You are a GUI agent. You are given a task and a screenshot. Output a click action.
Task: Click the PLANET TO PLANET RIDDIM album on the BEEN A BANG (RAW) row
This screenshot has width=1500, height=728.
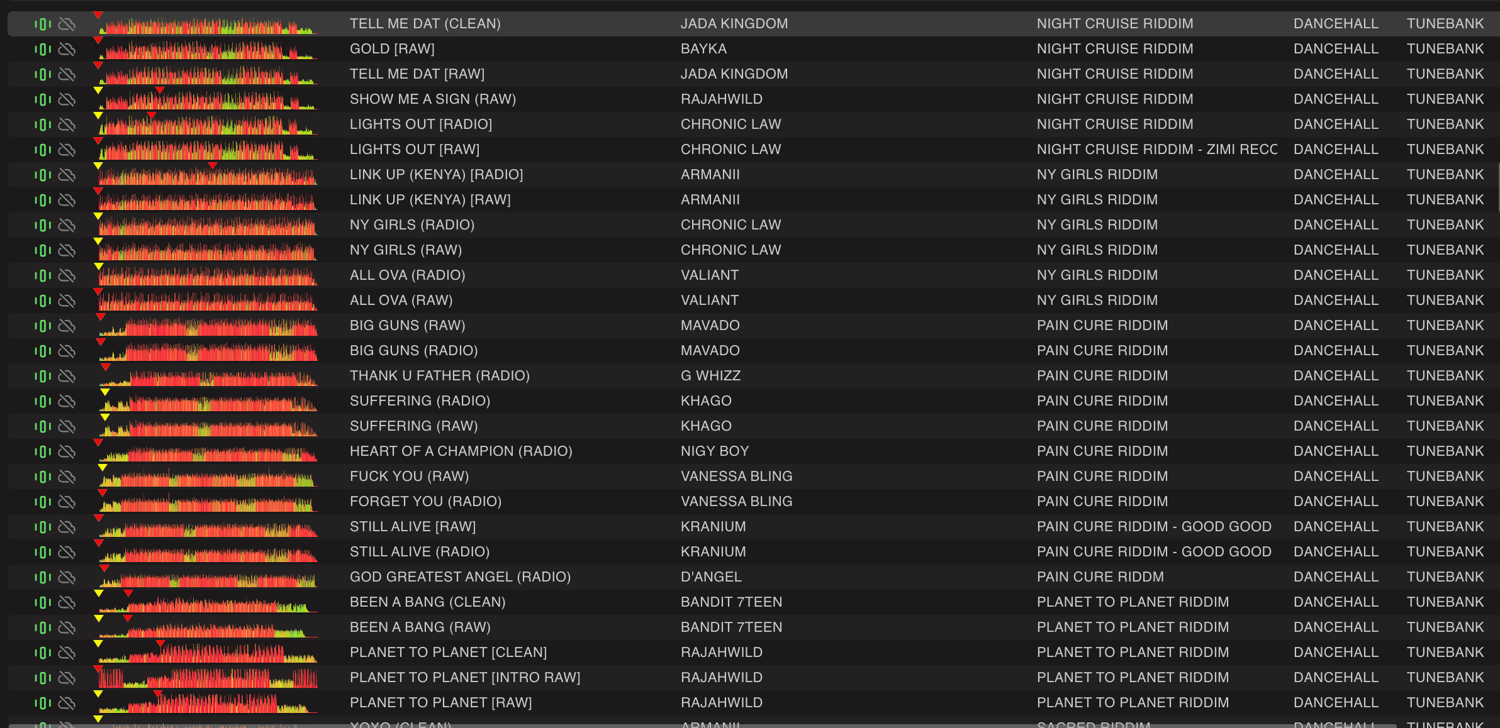point(1132,627)
